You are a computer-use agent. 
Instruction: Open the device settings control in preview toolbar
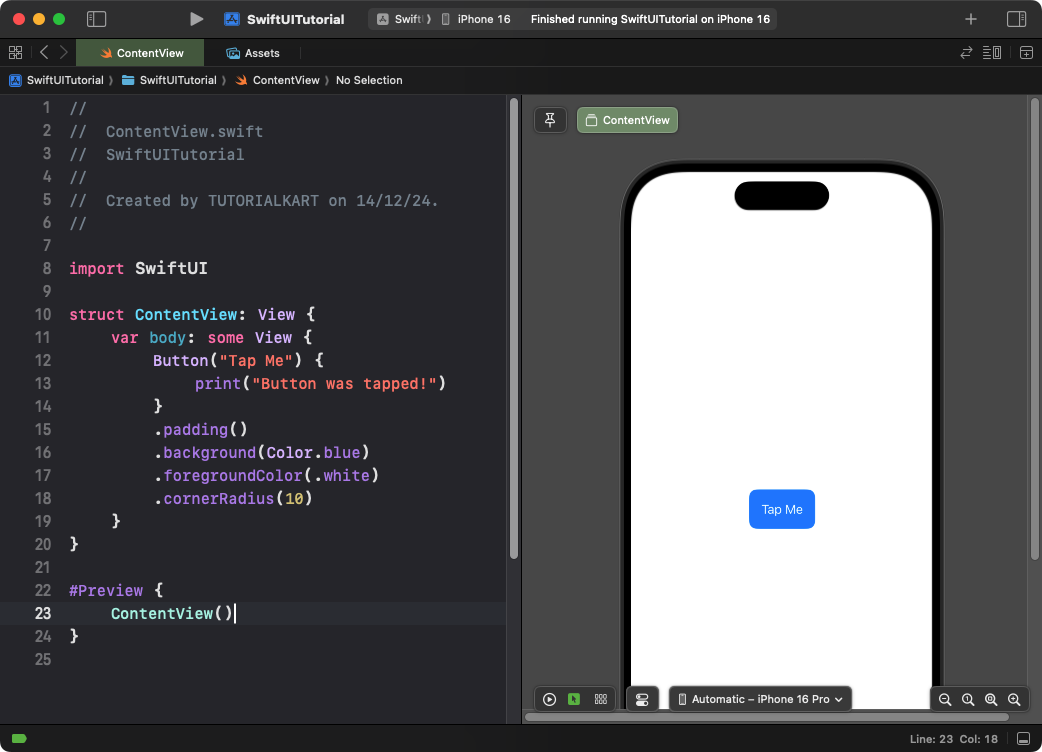643,699
